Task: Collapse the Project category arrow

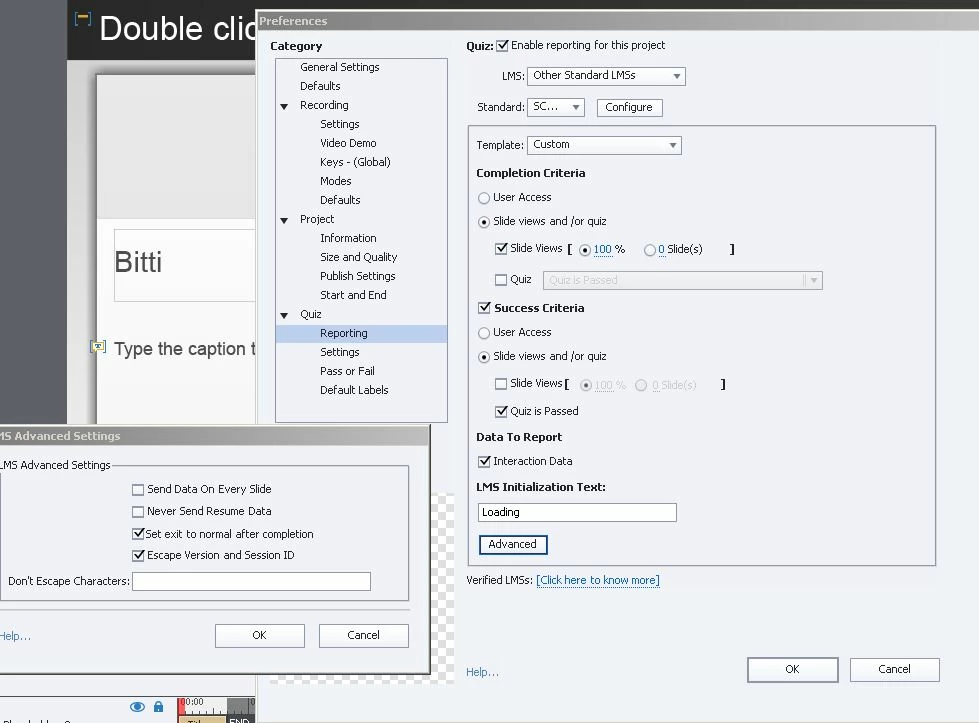Action: coord(284,220)
